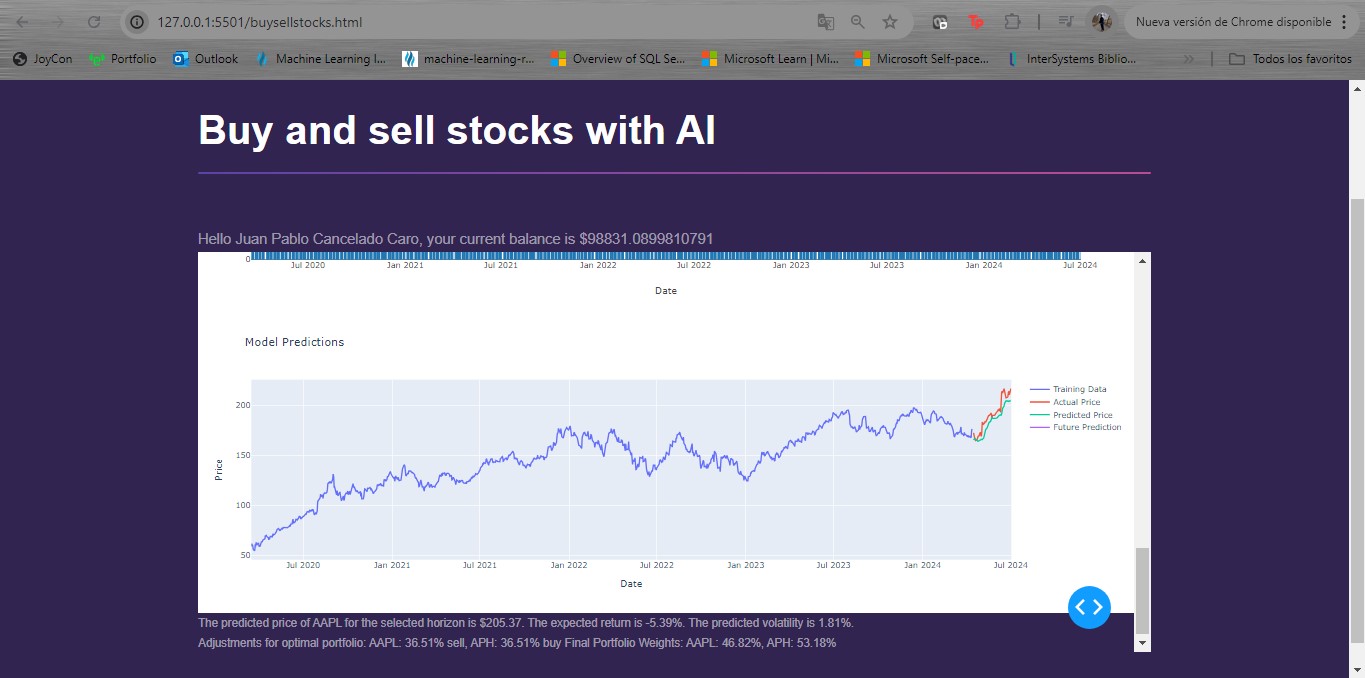Bookmark this page with the star icon
The image size is (1365, 678).
890,22
